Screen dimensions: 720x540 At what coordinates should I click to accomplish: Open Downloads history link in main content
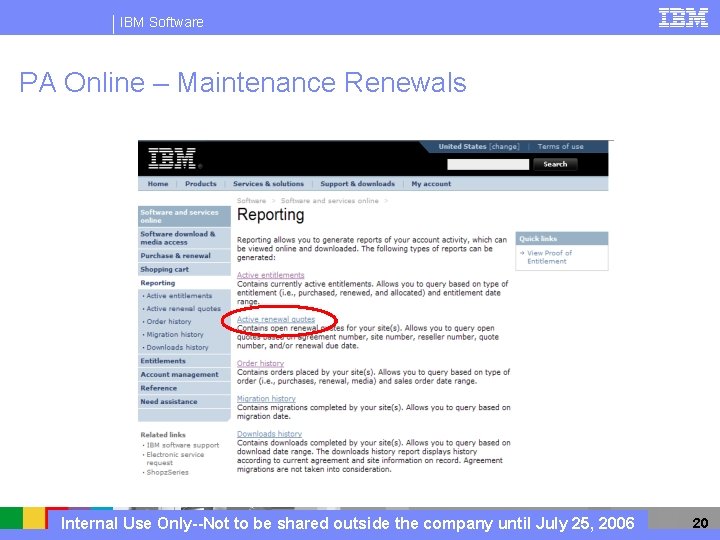pyautogui.click(x=269, y=434)
